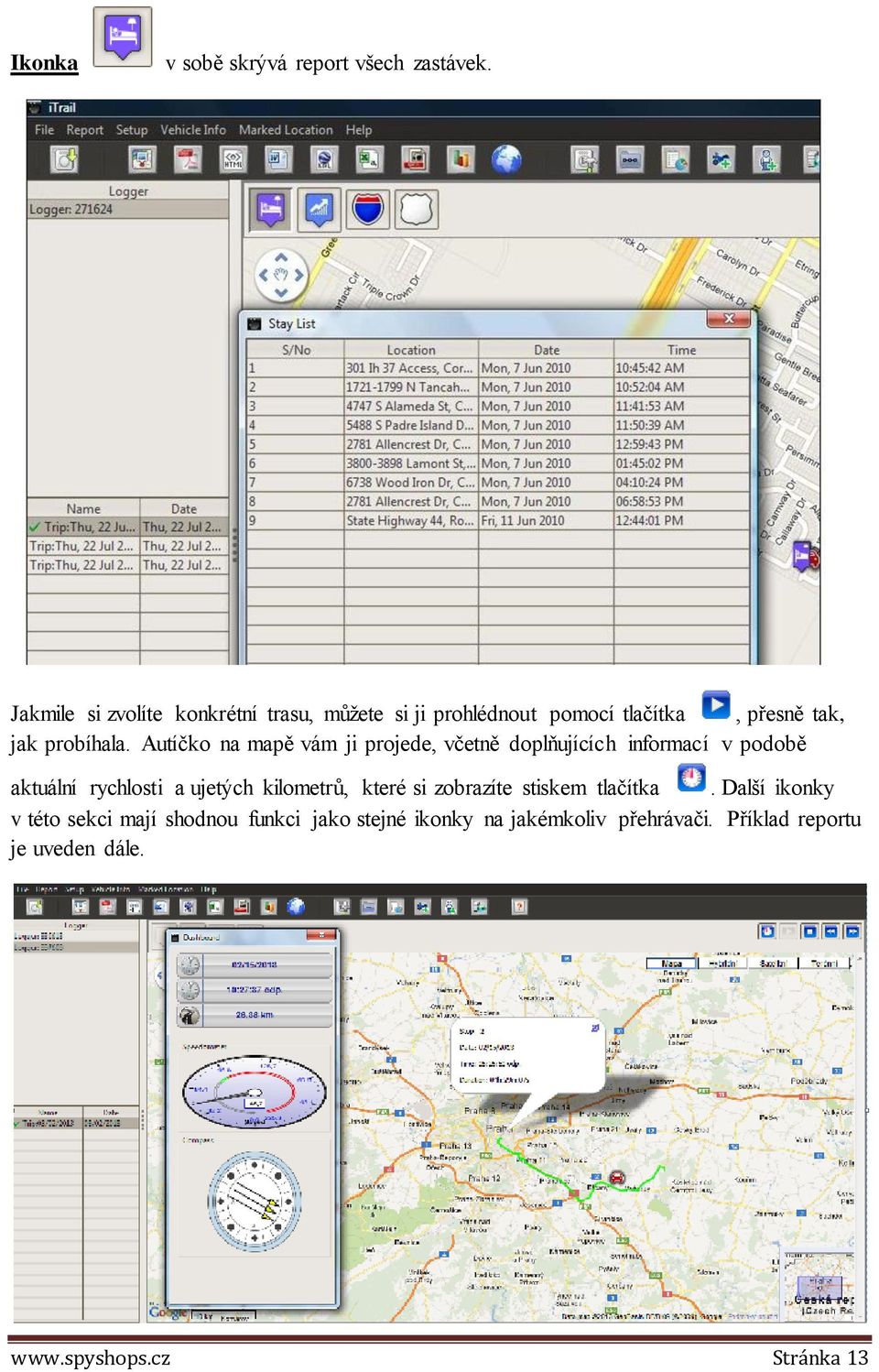The height and width of the screenshot is (1372, 879).
Task: Select stay row '6738 Wood Iron Dr, C...'
Action: [x=498, y=483]
